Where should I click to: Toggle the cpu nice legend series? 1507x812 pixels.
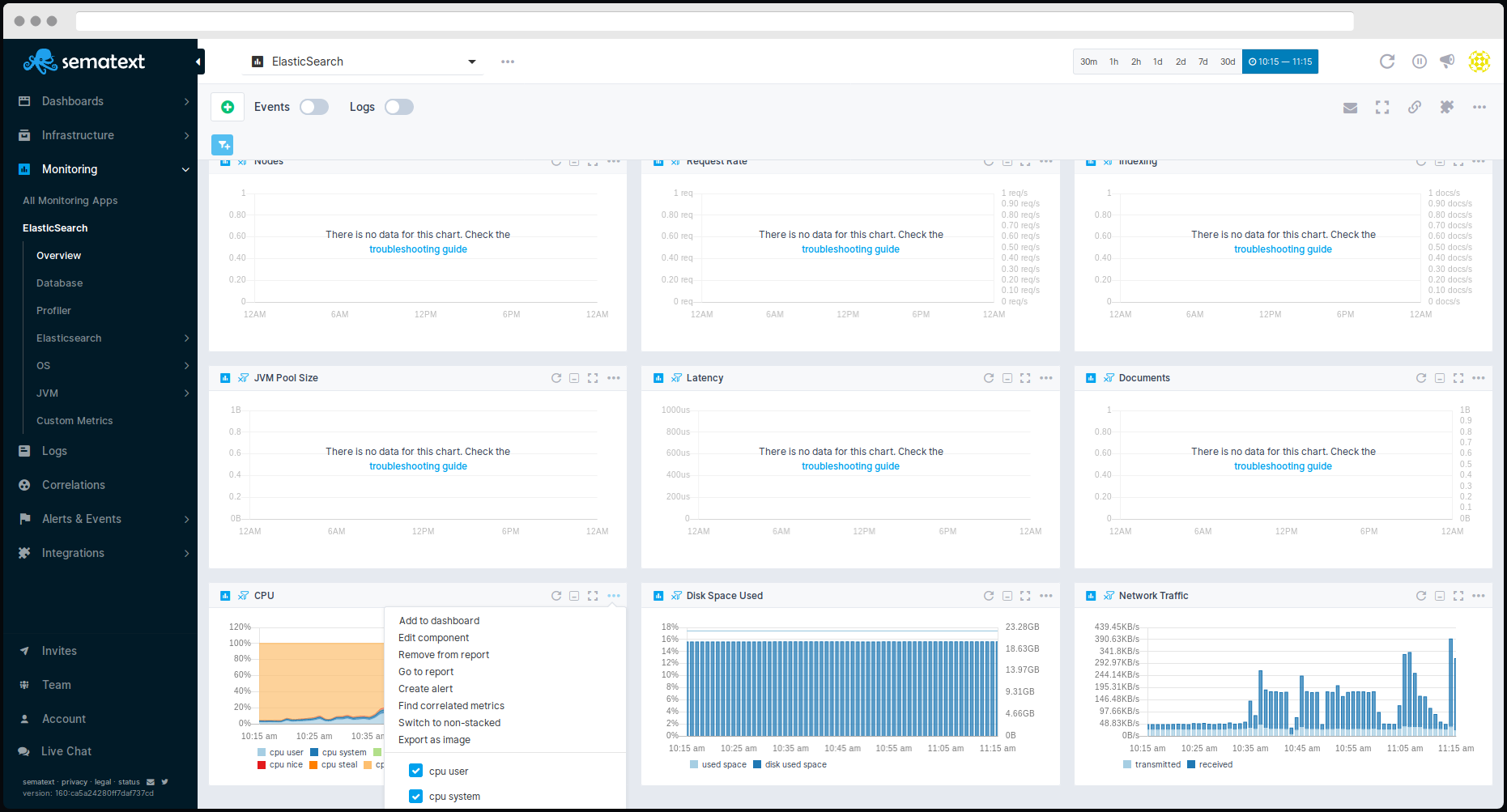[x=280, y=764]
